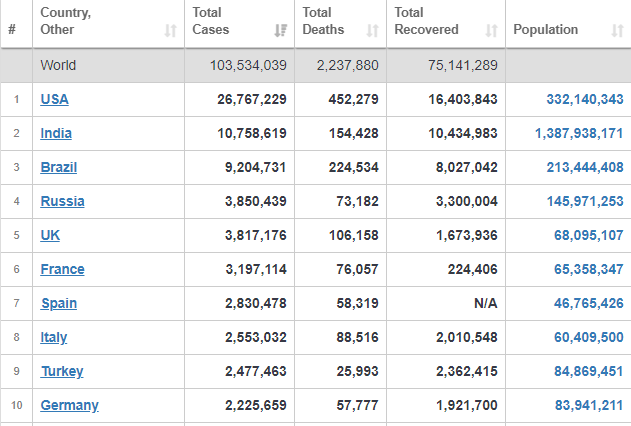This screenshot has height=426, width=631.
Task: Sort by Total Cases sort icon
Action: (280, 31)
